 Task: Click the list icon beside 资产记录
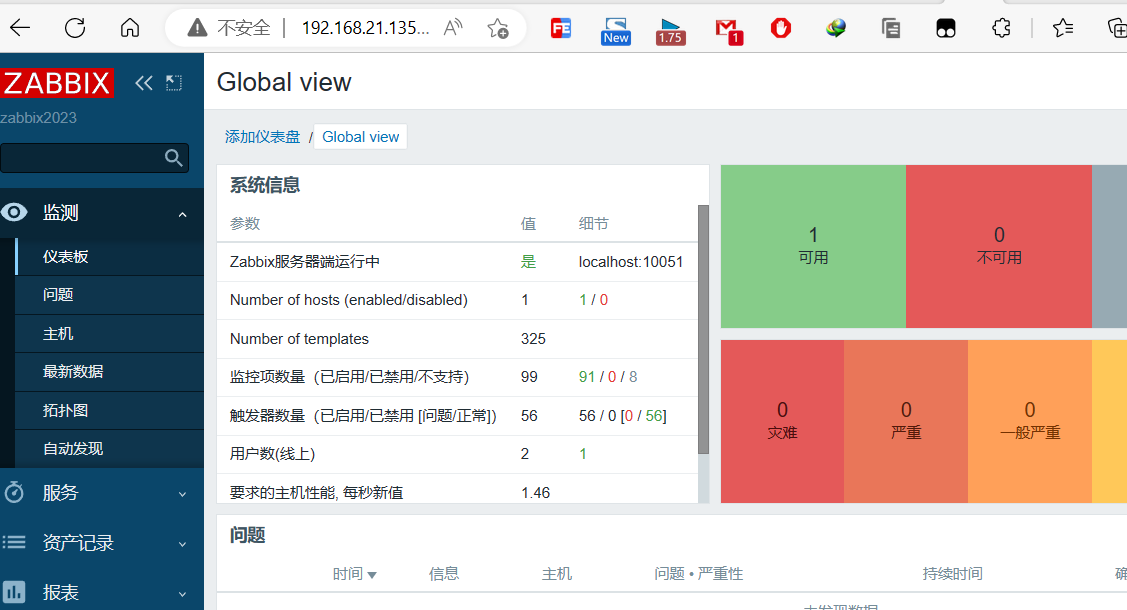14,542
